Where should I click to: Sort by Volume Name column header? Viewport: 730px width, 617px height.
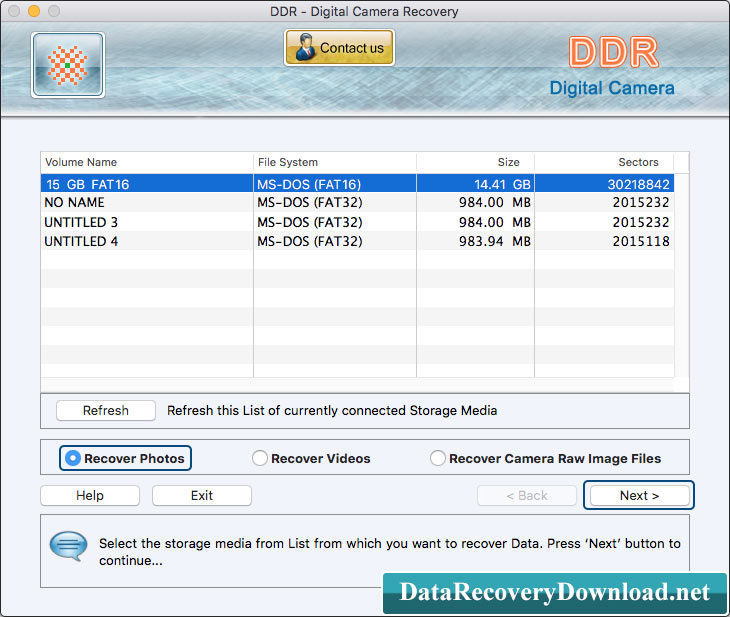(147, 162)
